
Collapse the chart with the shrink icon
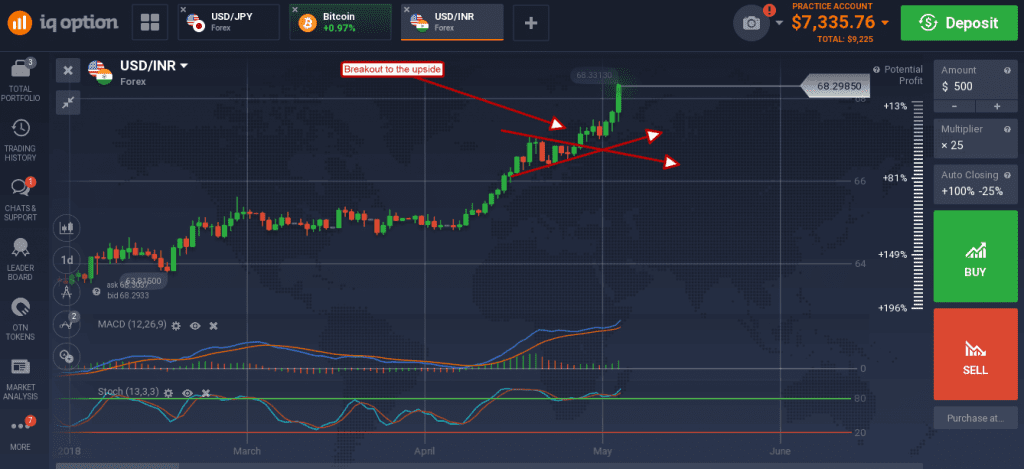(68, 102)
